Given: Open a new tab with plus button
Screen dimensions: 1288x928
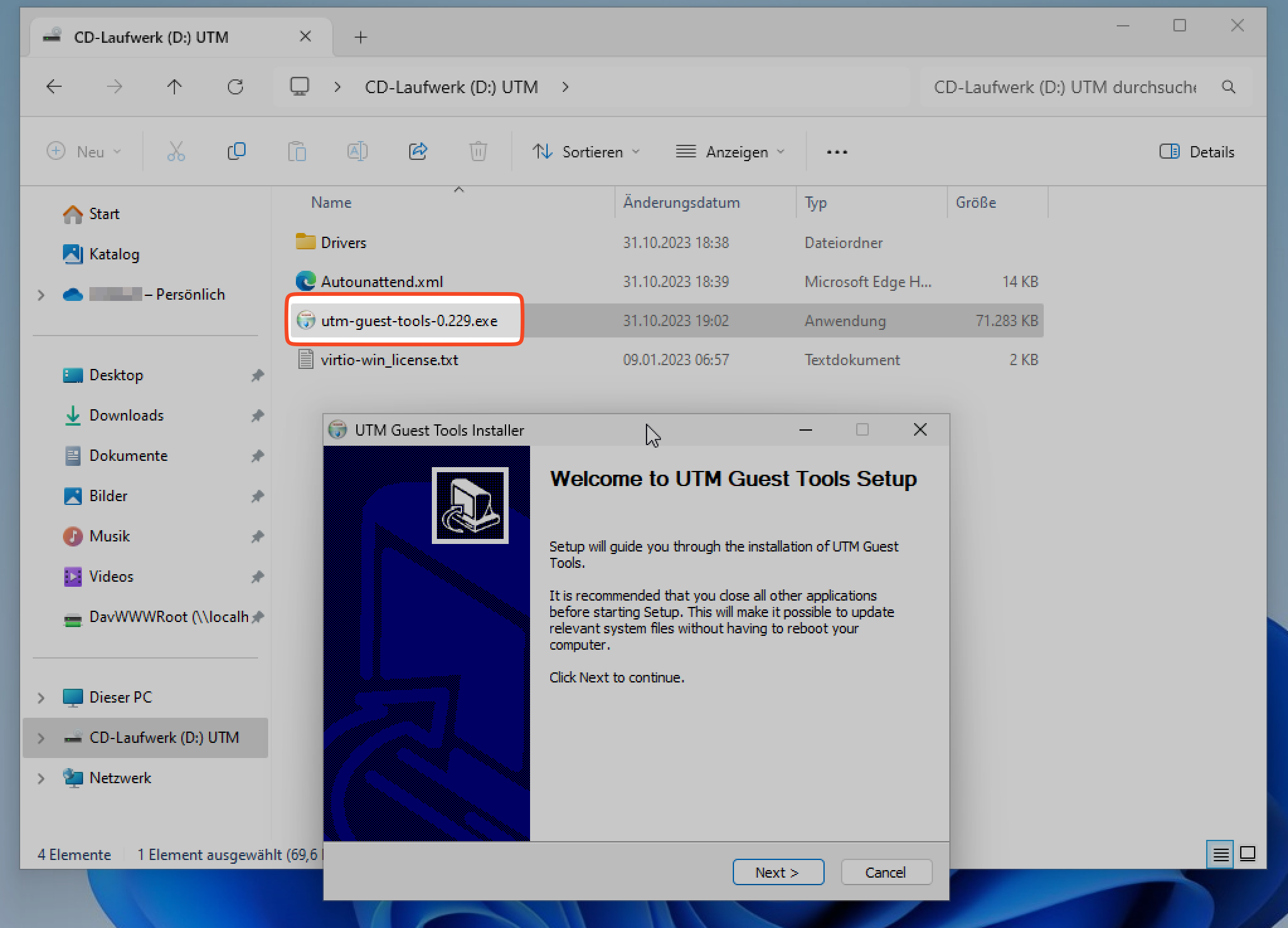Looking at the screenshot, I should [361, 37].
